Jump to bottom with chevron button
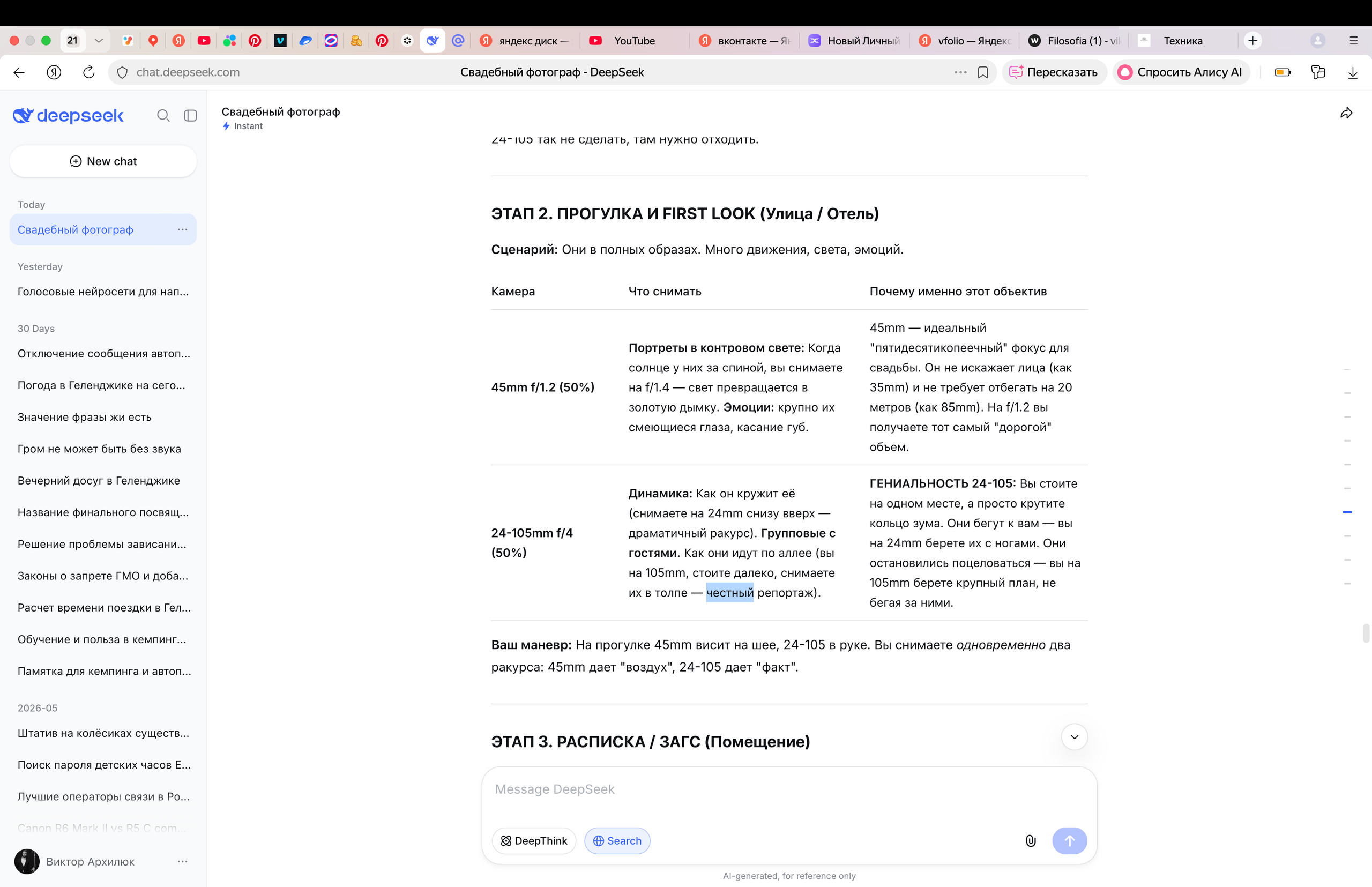This screenshot has height=887, width=1372. pos(1074,737)
